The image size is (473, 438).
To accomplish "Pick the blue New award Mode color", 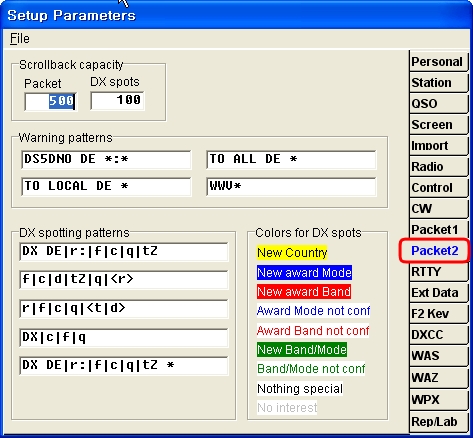I will (x=304, y=272).
